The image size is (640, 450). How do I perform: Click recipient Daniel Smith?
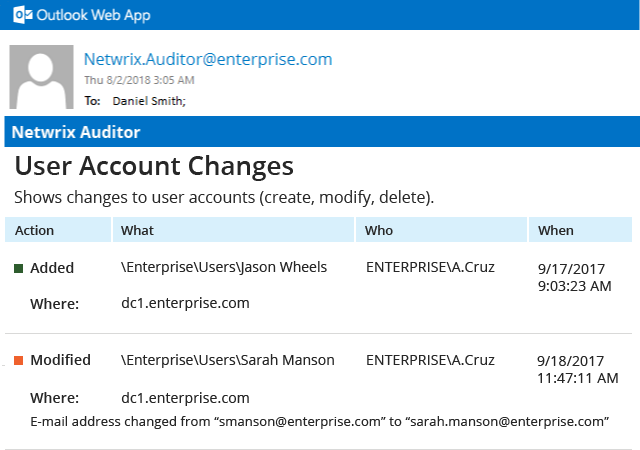149,101
